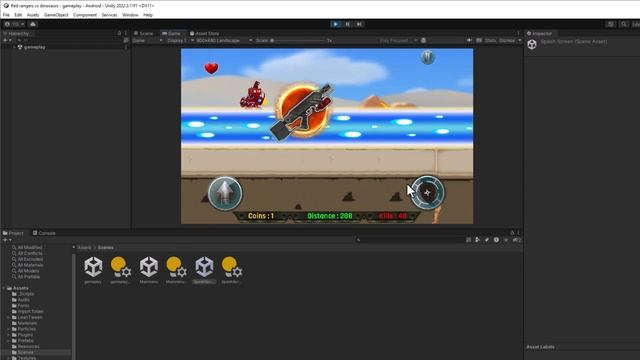Click the cloud services icon
The width and height of the screenshot is (640, 360).
[33, 24]
